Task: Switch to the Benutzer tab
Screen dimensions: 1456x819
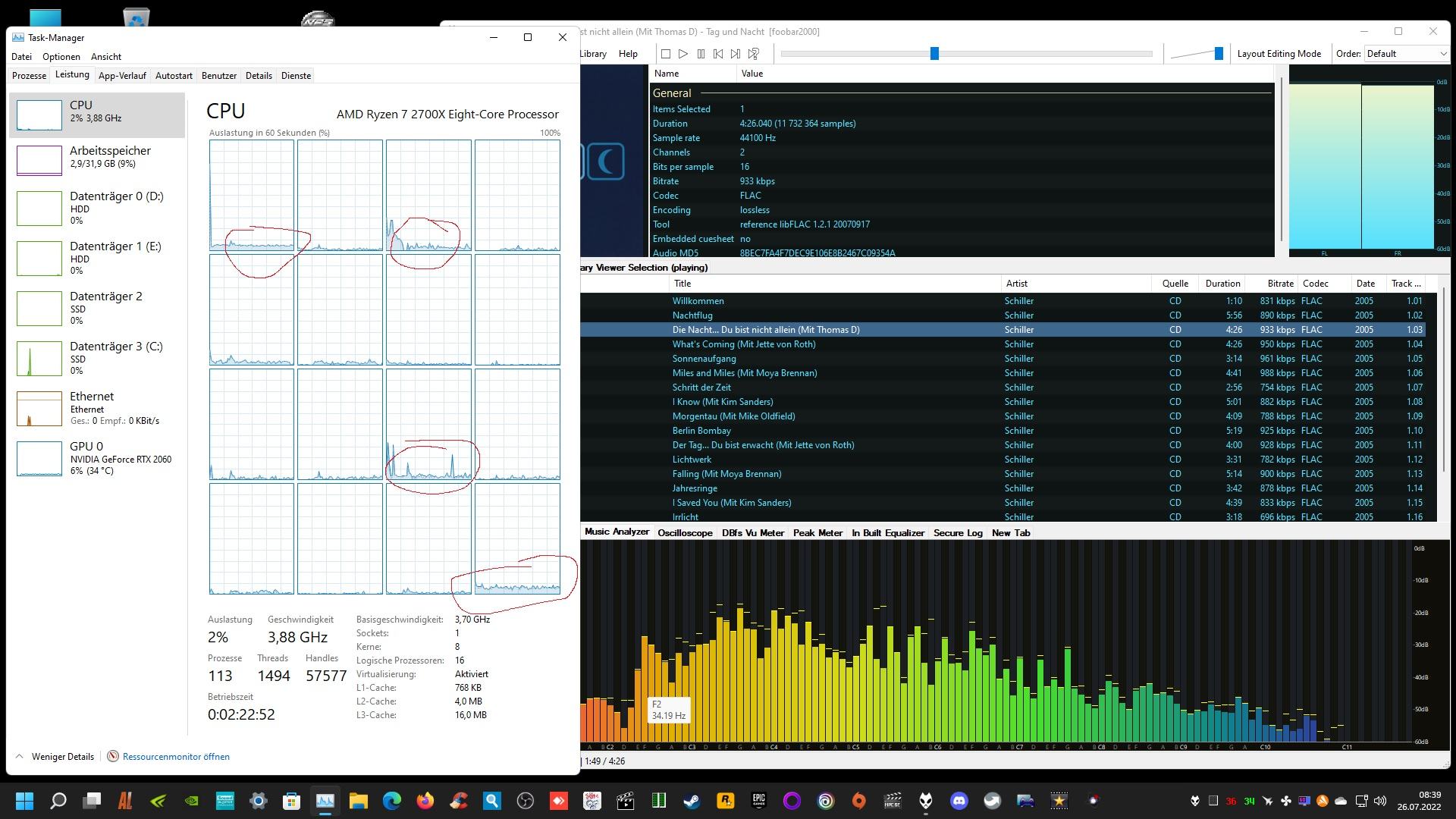Action: coord(219,76)
